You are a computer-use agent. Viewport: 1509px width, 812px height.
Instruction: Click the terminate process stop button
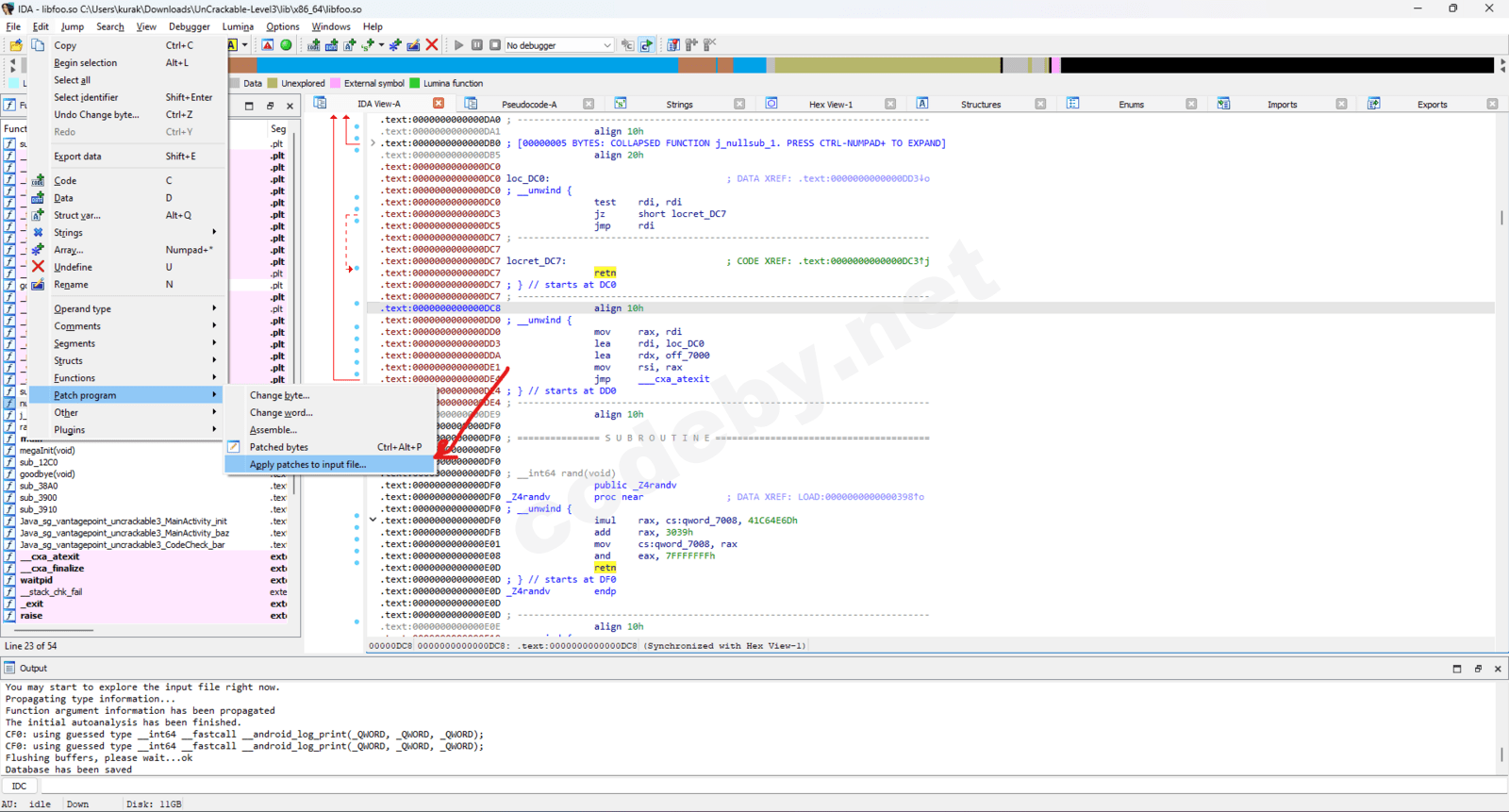pos(495,45)
